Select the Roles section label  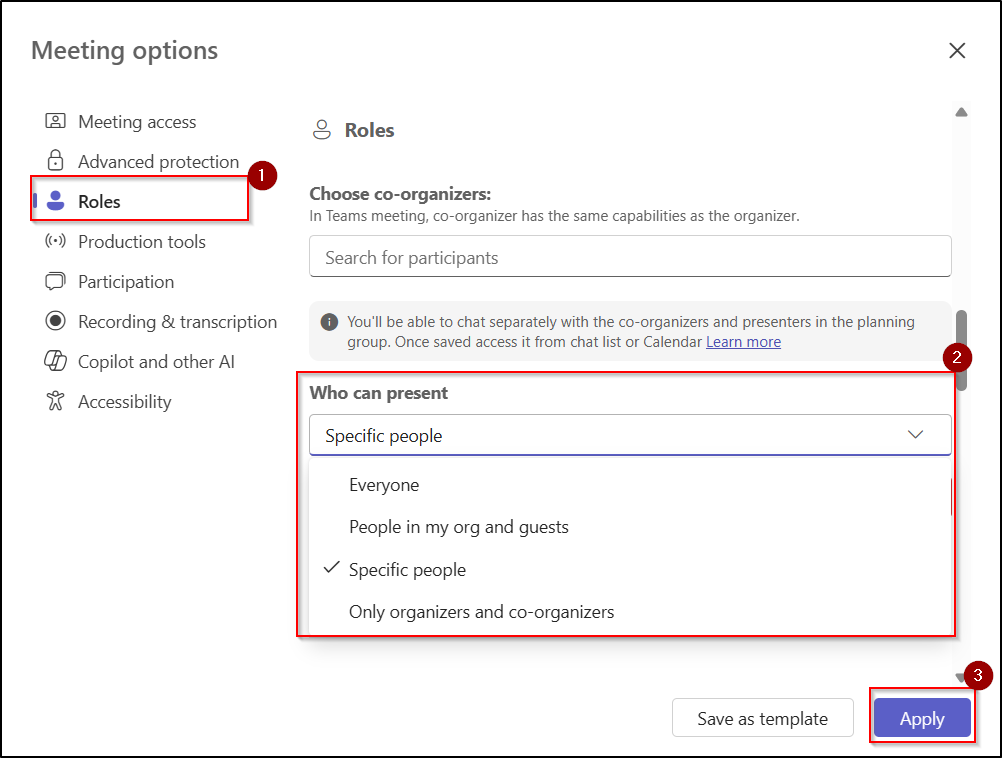pyautogui.click(x=99, y=202)
